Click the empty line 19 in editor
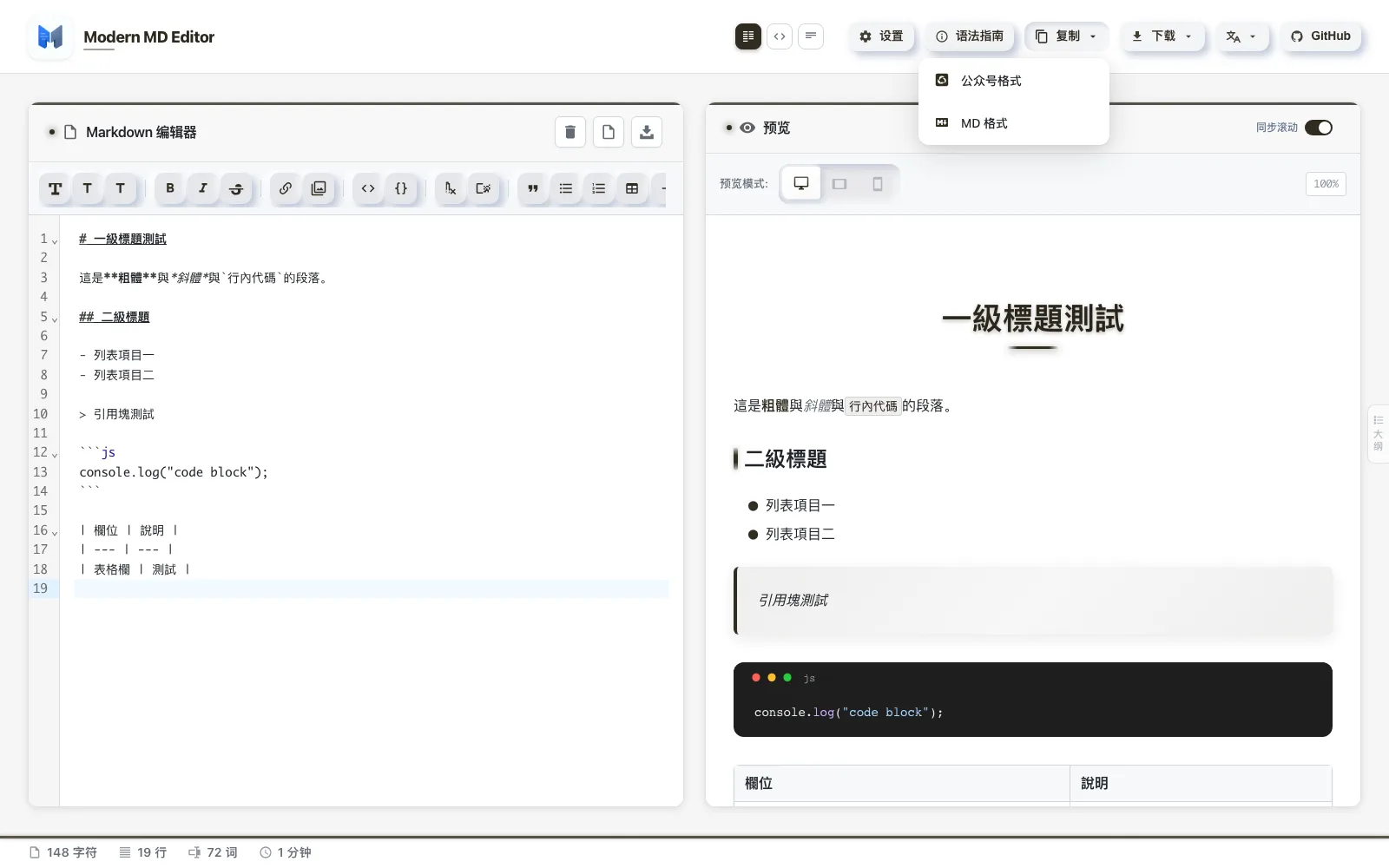1389x868 pixels. (x=372, y=589)
